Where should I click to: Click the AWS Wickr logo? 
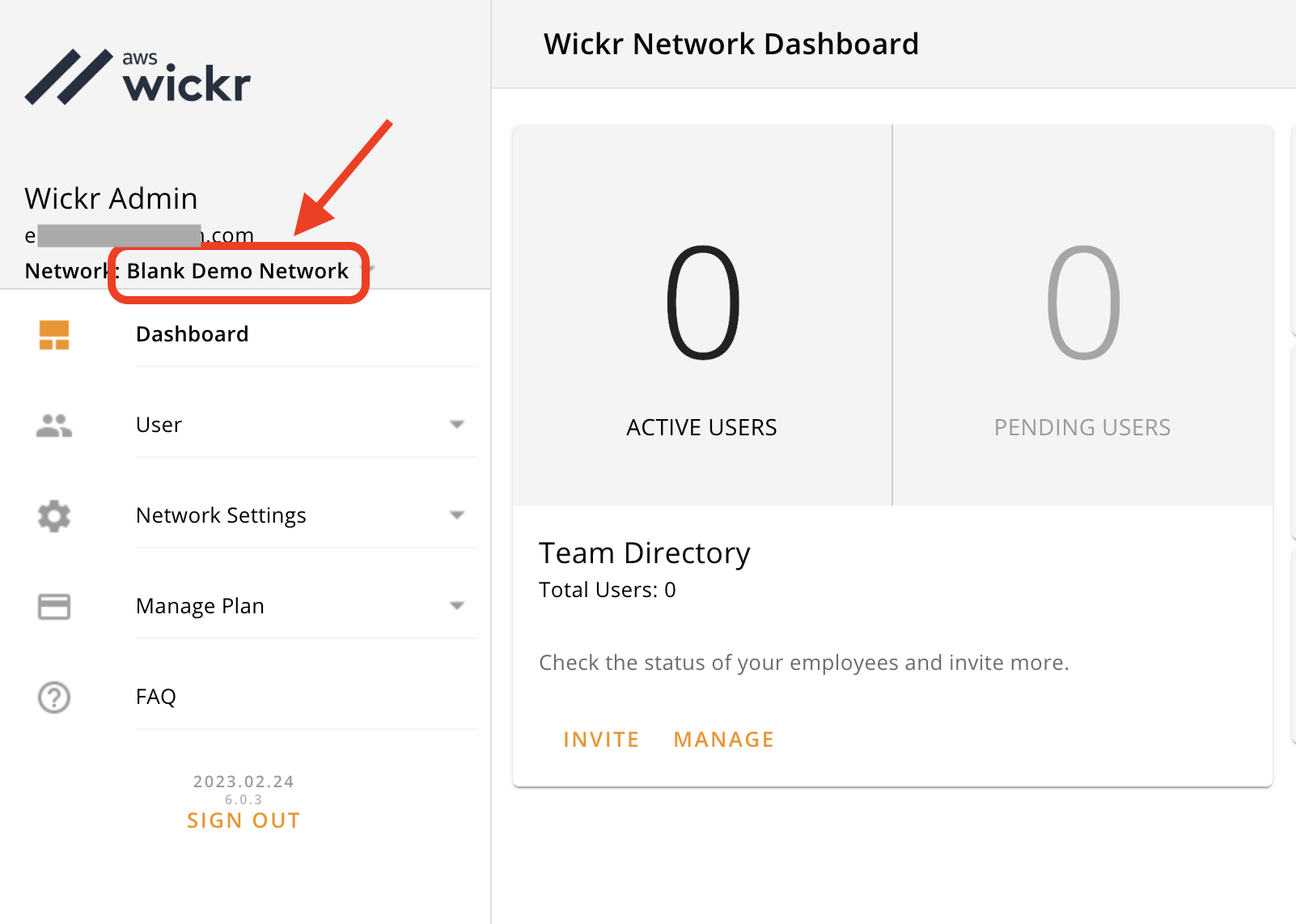coord(138,78)
